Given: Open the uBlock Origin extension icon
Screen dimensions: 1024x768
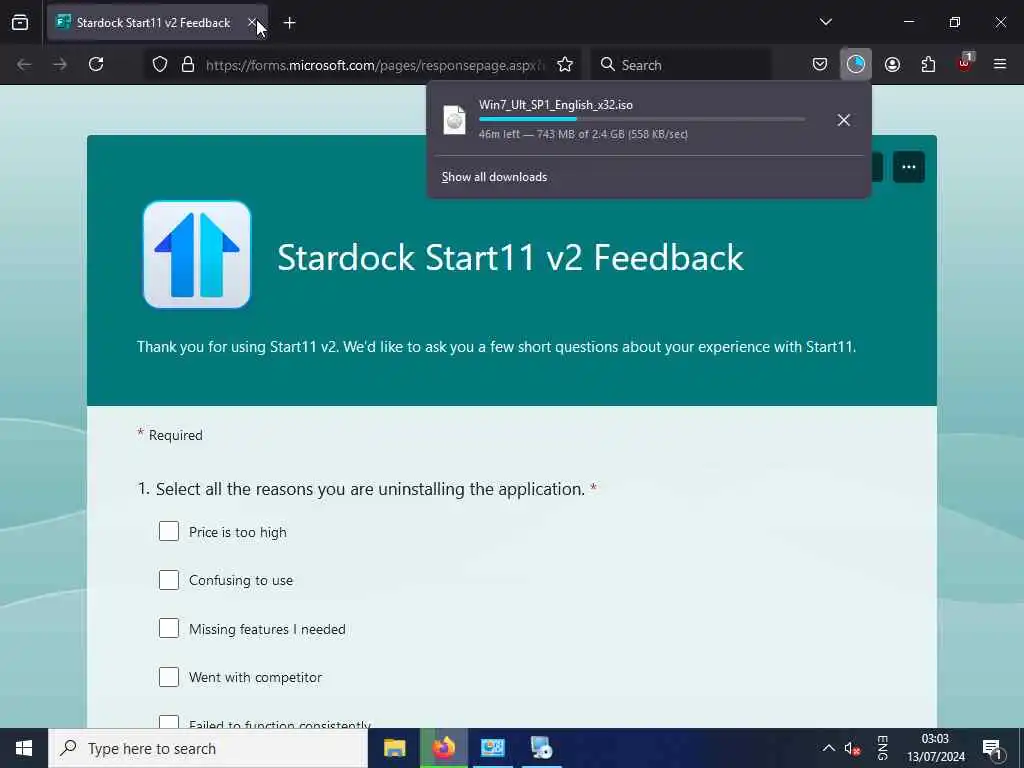Looking at the screenshot, I should 965,63.
